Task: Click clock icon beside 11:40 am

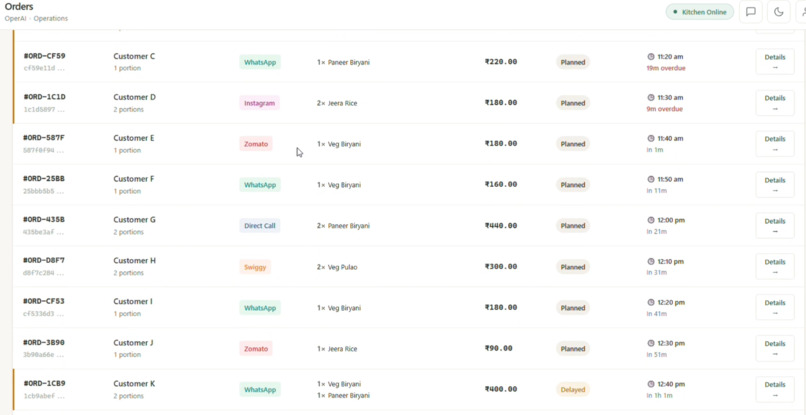Action: [651, 138]
